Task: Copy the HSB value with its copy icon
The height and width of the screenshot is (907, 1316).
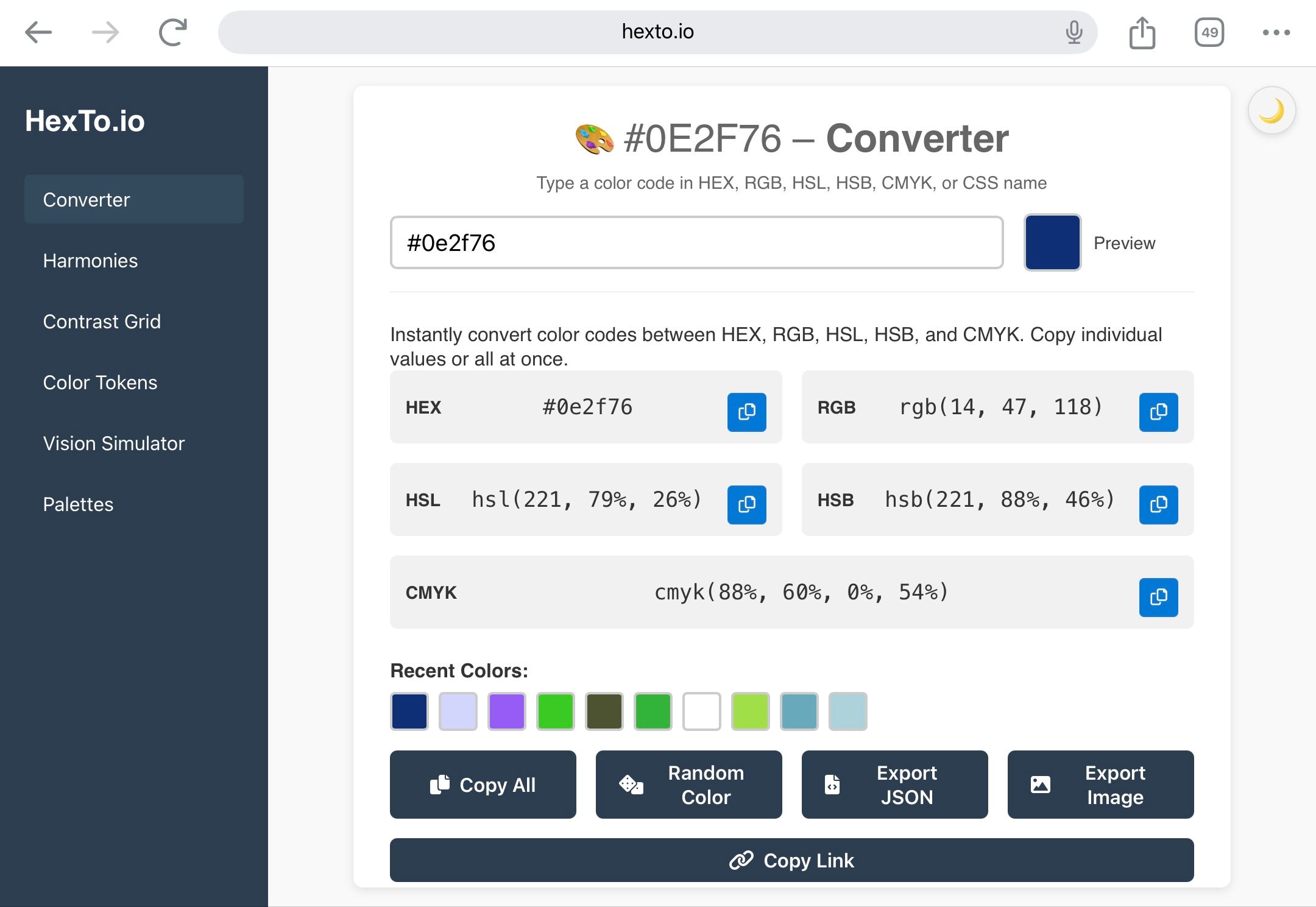Action: click(x=1158, y=505)
